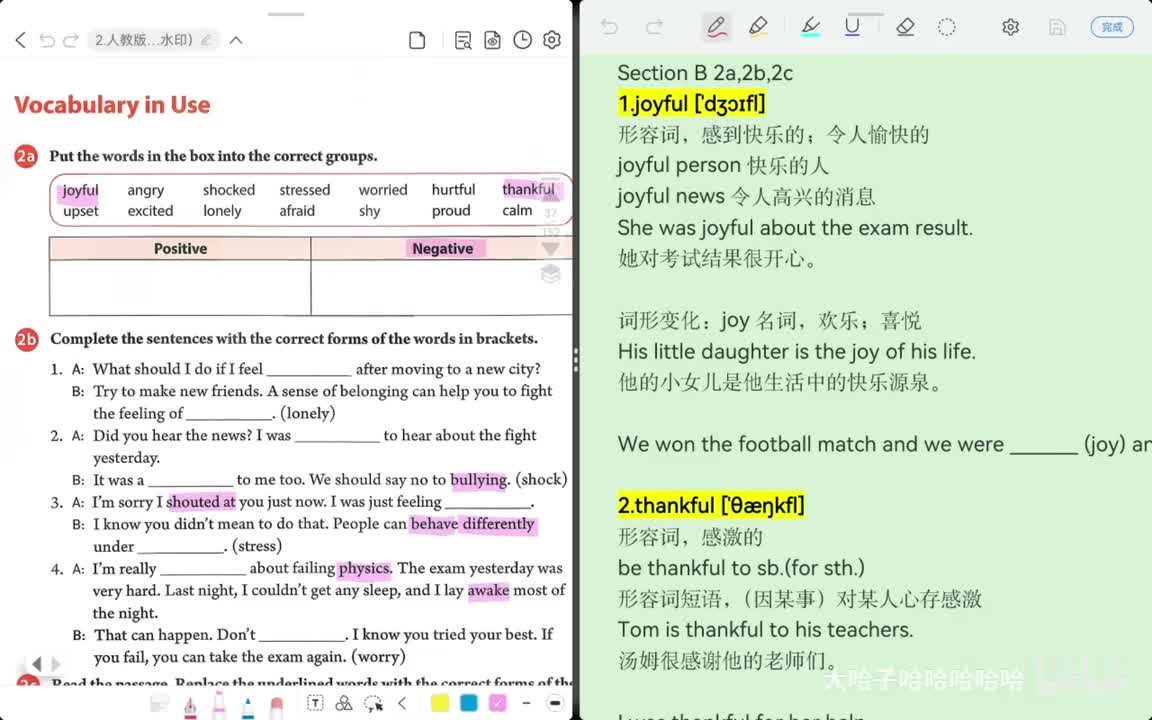Image resolution: width=1152 pixels, height=720 pixels.
Task: Click the highlighted phrase 'shouted at'
Action: [201, 502]
